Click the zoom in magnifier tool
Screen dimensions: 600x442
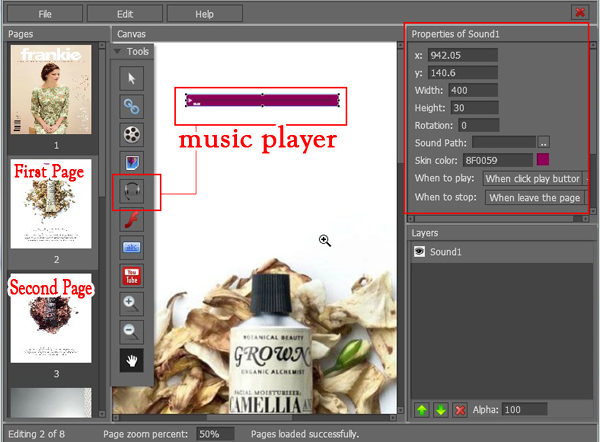click(132, 304)
